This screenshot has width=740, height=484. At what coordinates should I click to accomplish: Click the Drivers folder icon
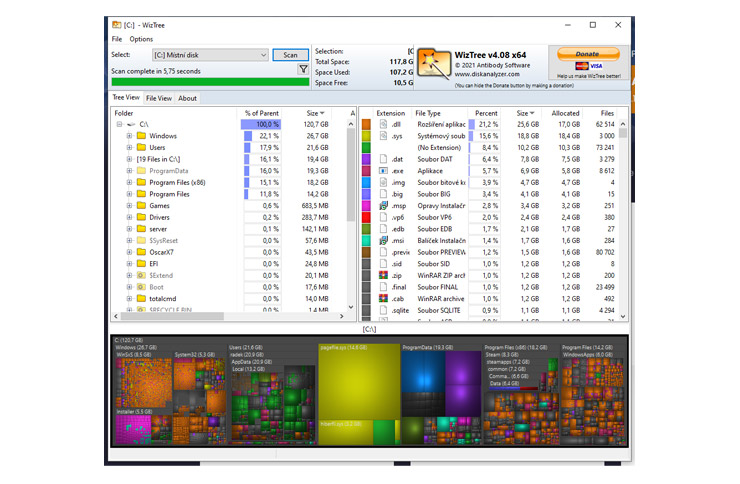point(141,217)
